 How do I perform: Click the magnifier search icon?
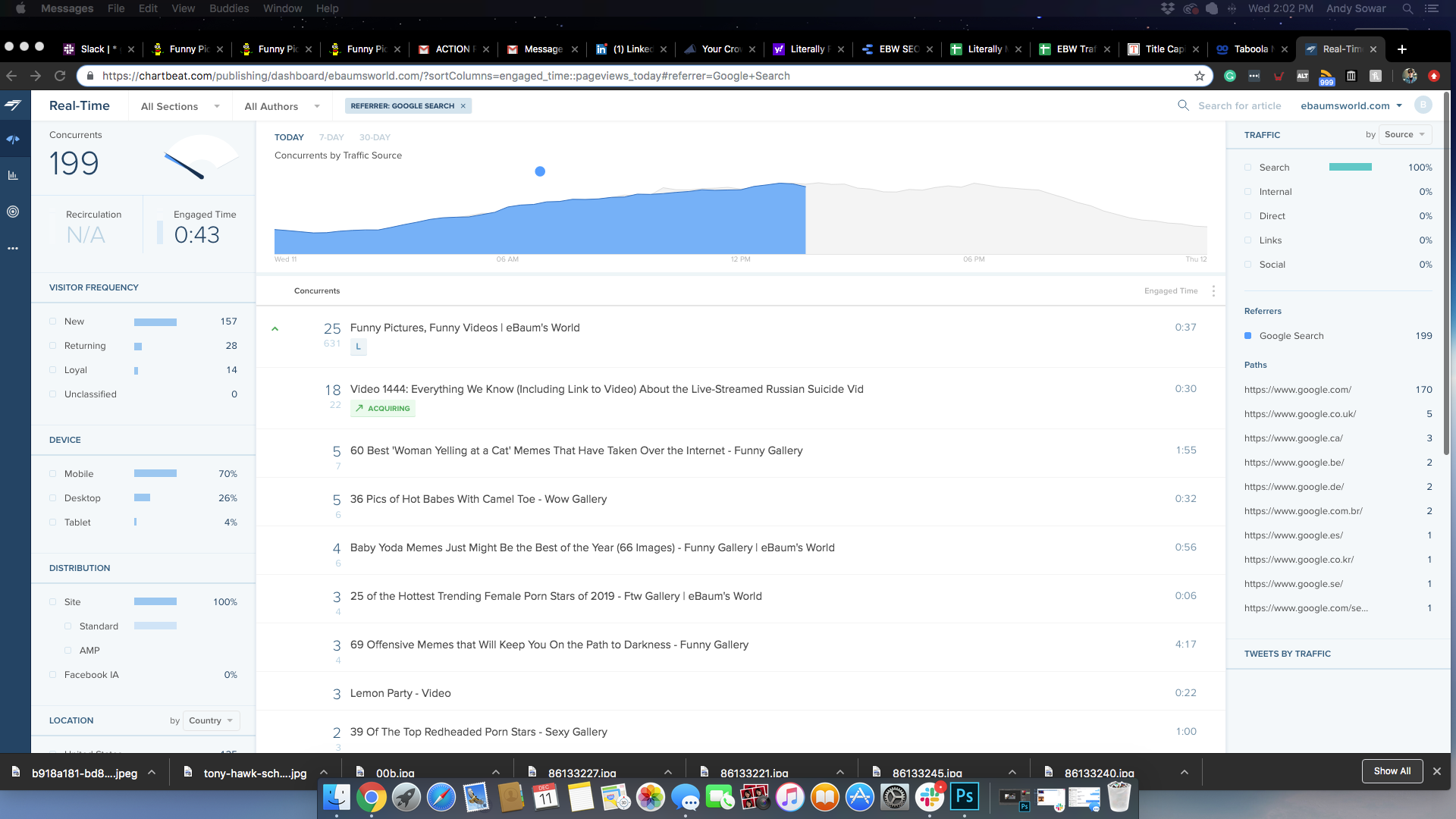point(1183,105)
